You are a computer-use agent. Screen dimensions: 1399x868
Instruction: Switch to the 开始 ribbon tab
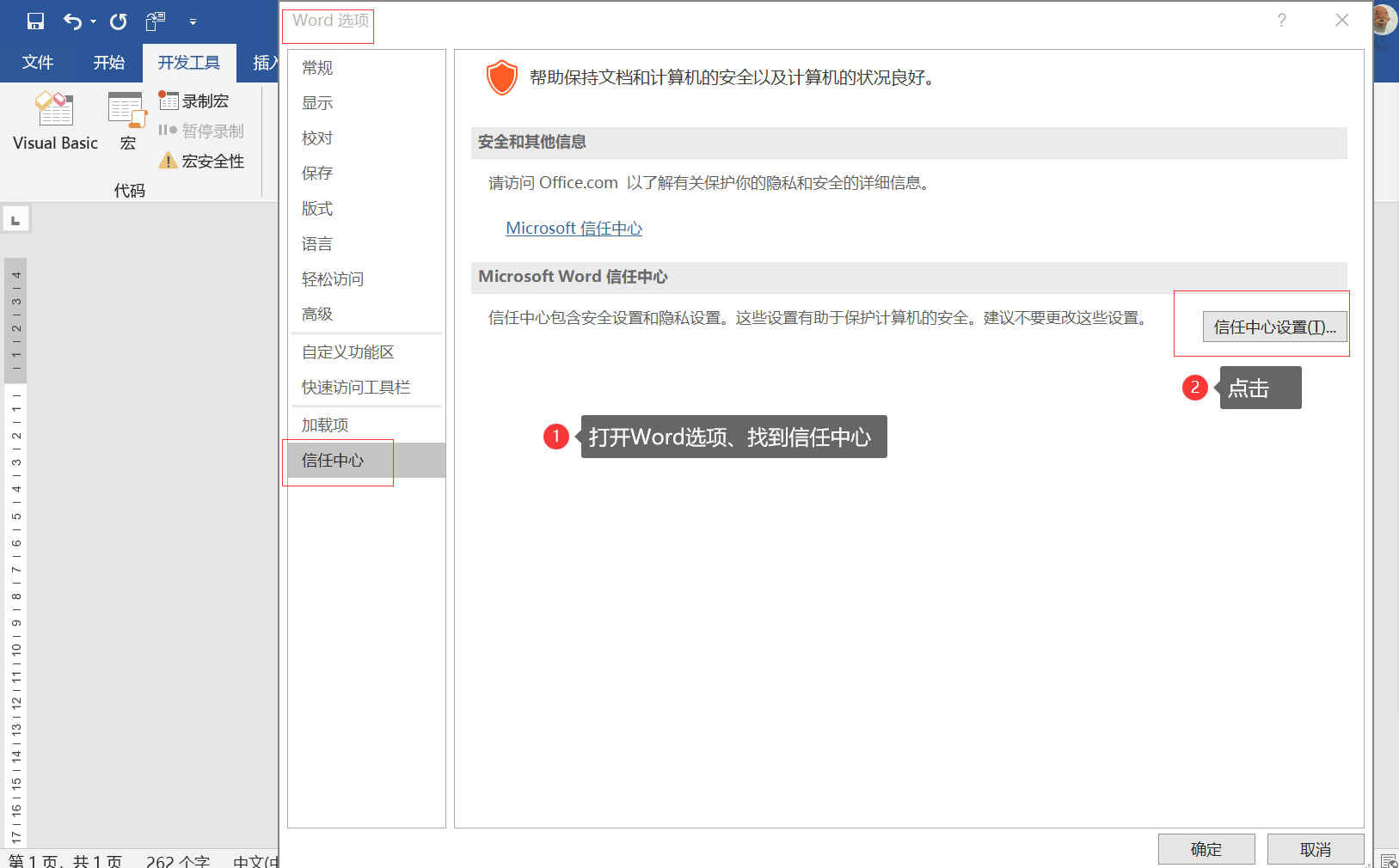[109, 63]
